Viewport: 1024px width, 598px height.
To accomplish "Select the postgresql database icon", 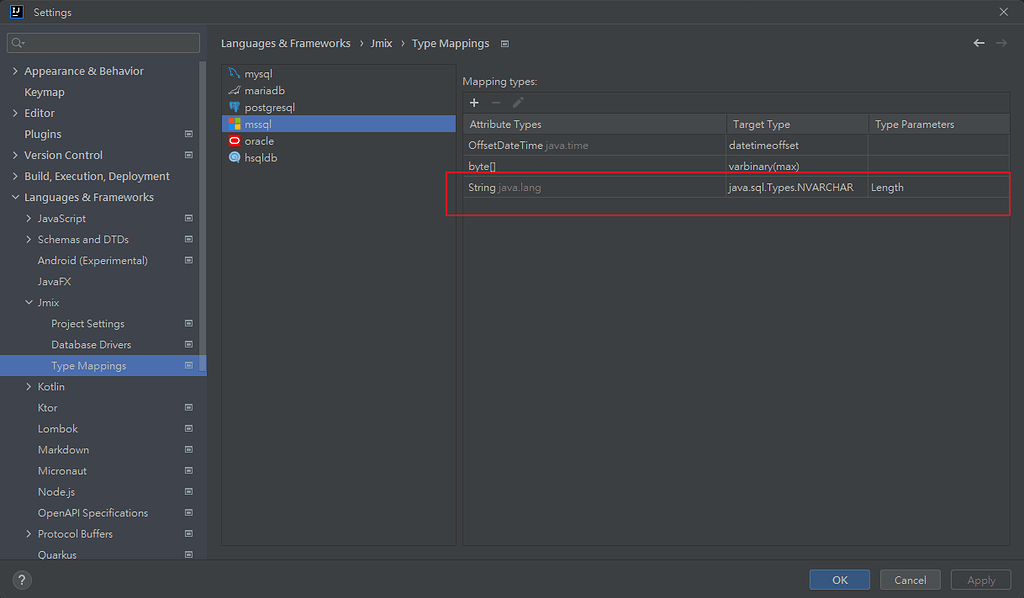I will (232, 107).
